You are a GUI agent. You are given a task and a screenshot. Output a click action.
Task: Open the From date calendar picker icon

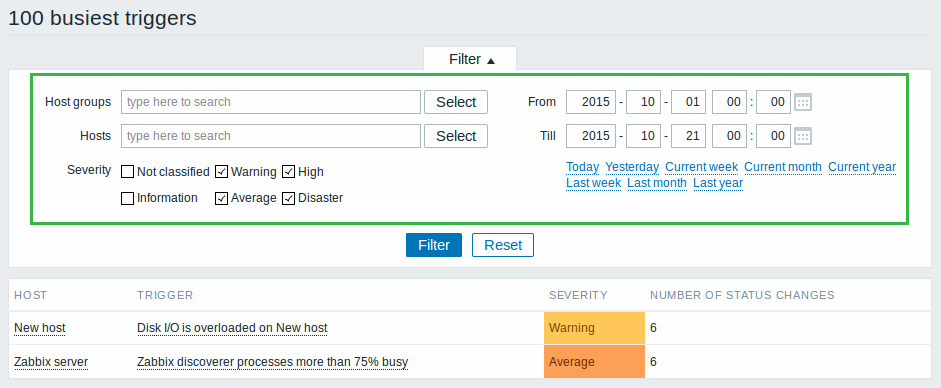pos(803,103)
